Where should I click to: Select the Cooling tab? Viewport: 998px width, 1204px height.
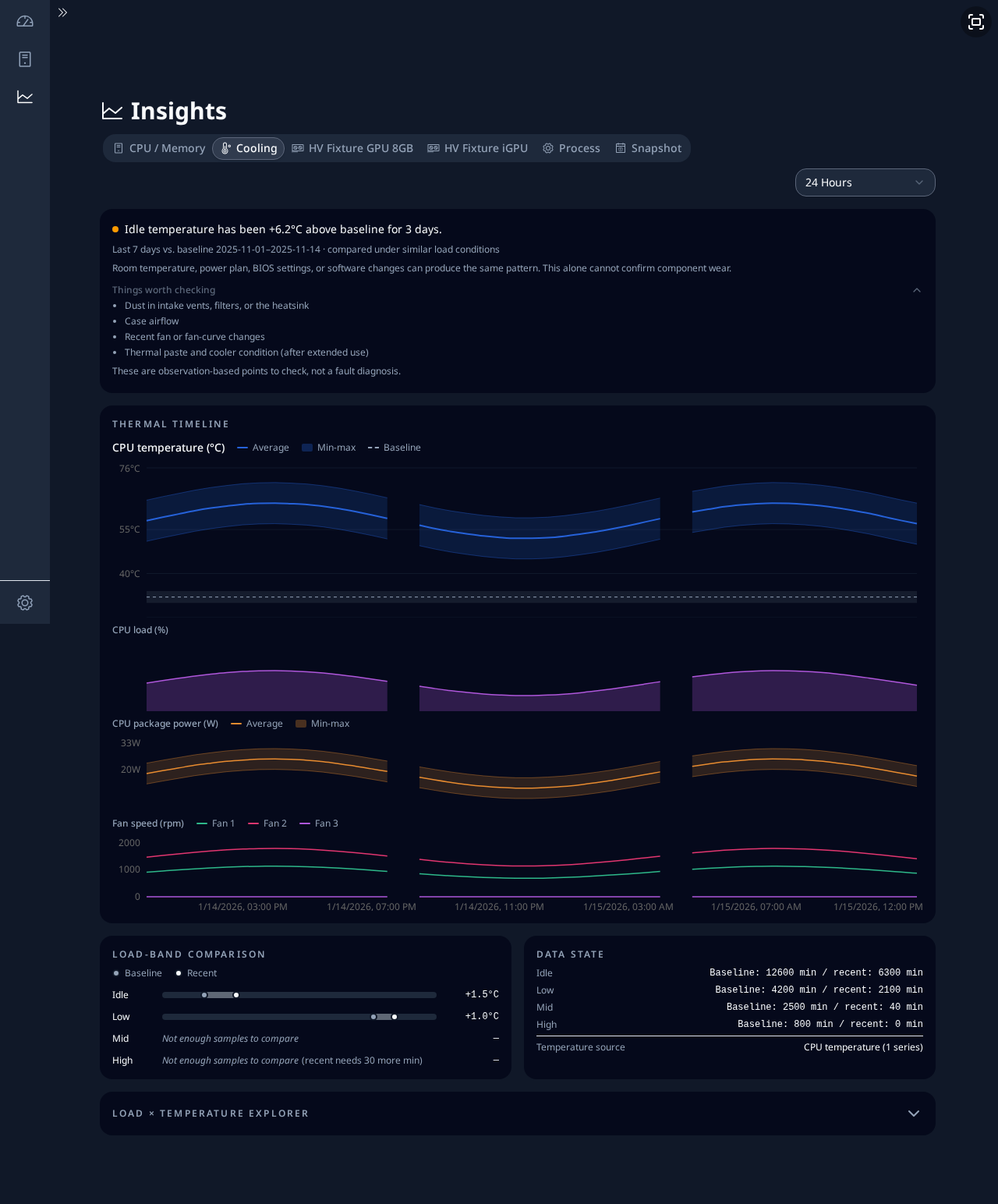(248, 148)
